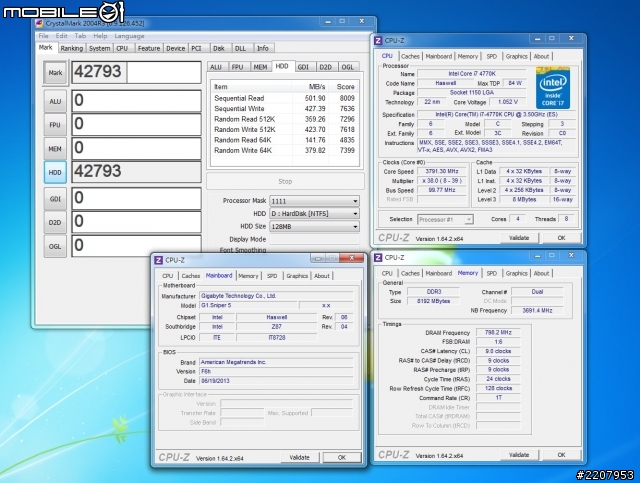The image size is (640, 483).
Task: Click Validate in the Memory CPU-Z window
Action: tap(519, 454)
